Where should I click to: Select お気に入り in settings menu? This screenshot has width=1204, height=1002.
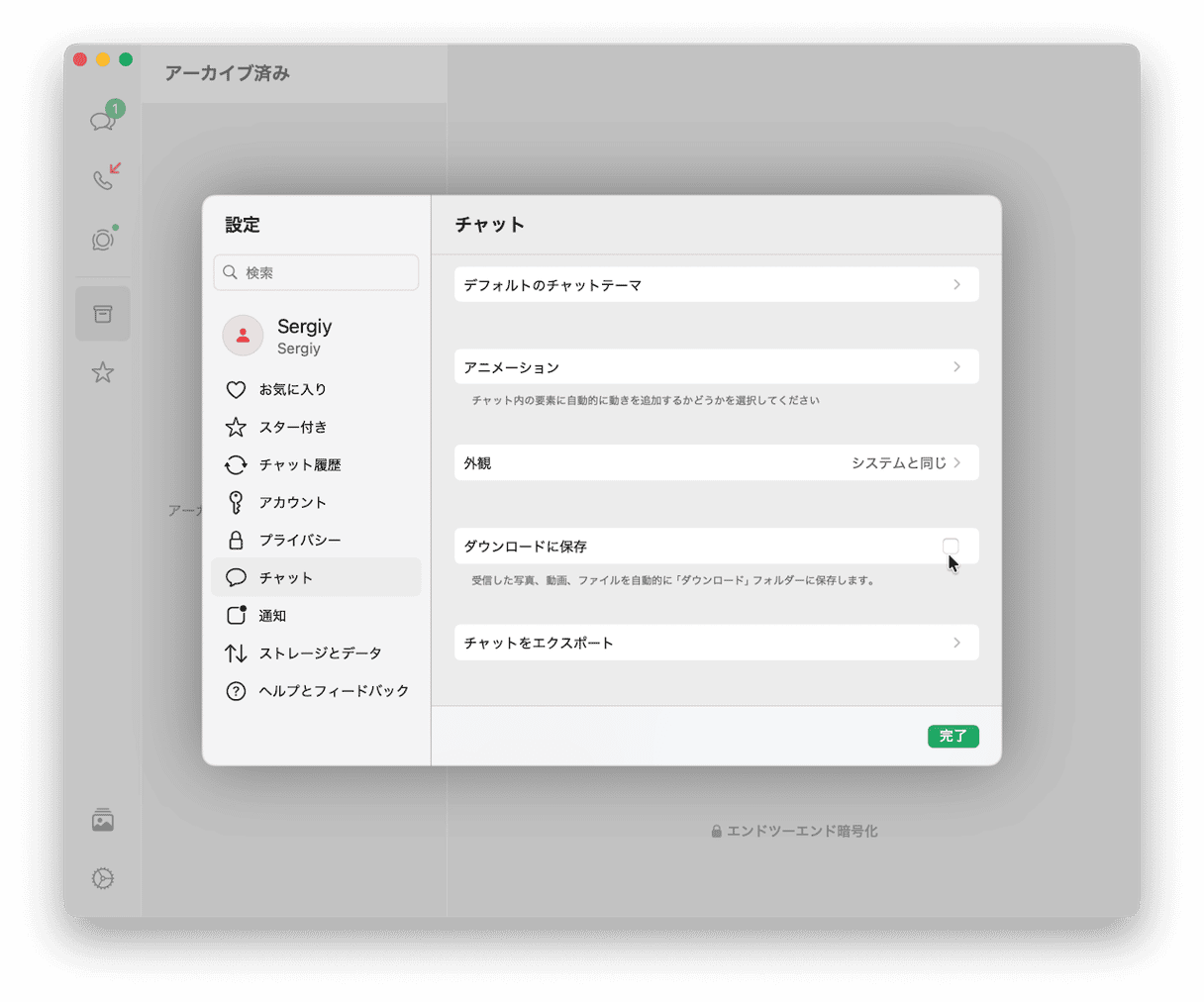pos(316,389)
